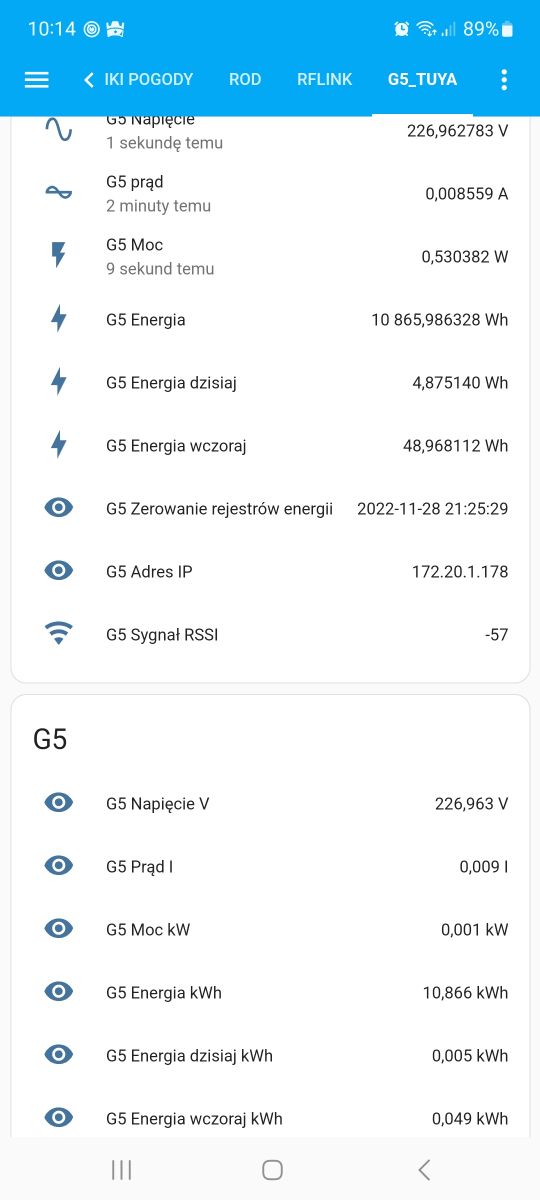Tap the flash icon beside G5 Moc

59,256
